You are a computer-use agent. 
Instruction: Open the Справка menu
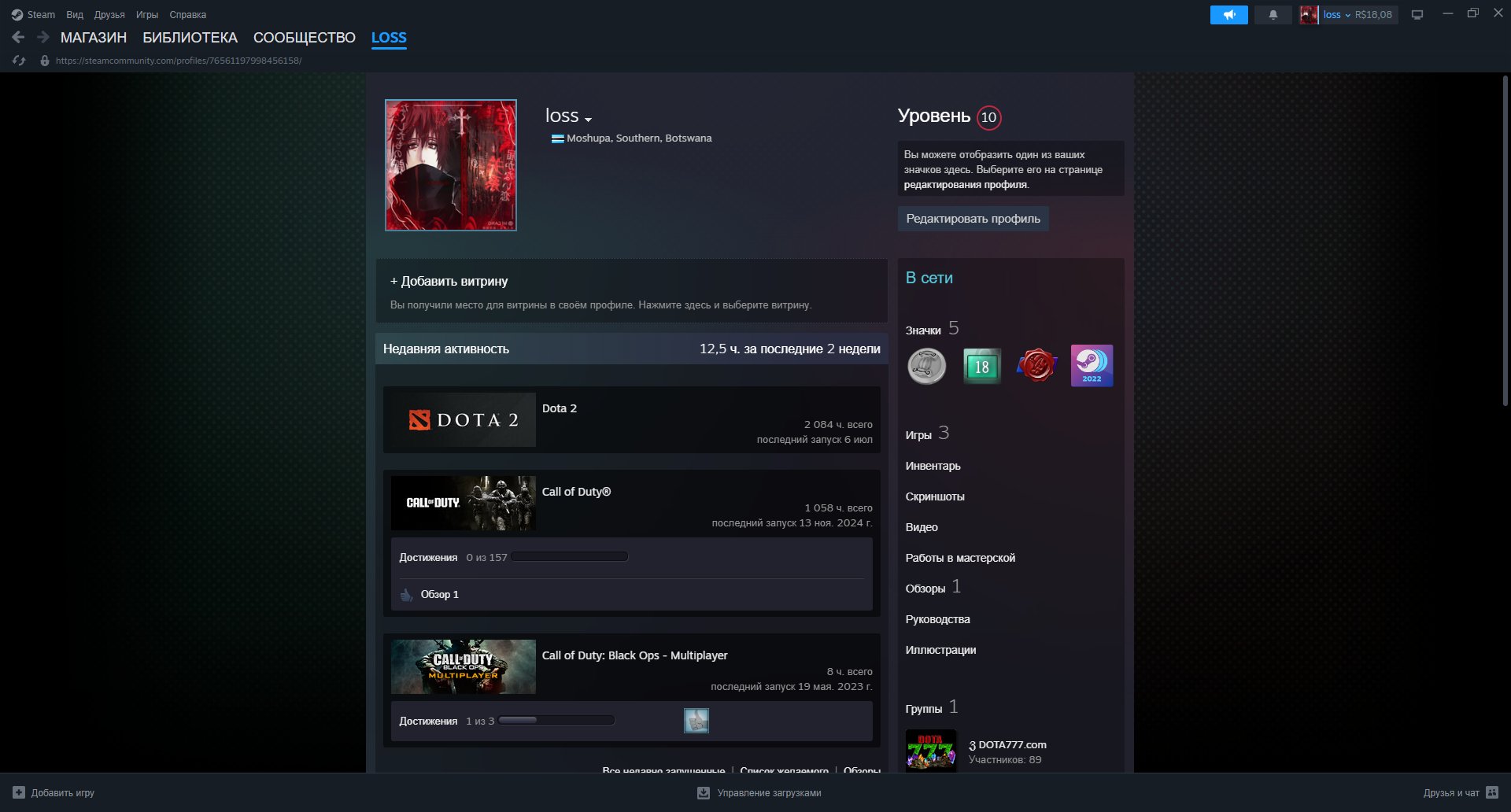tap(188, 15)
